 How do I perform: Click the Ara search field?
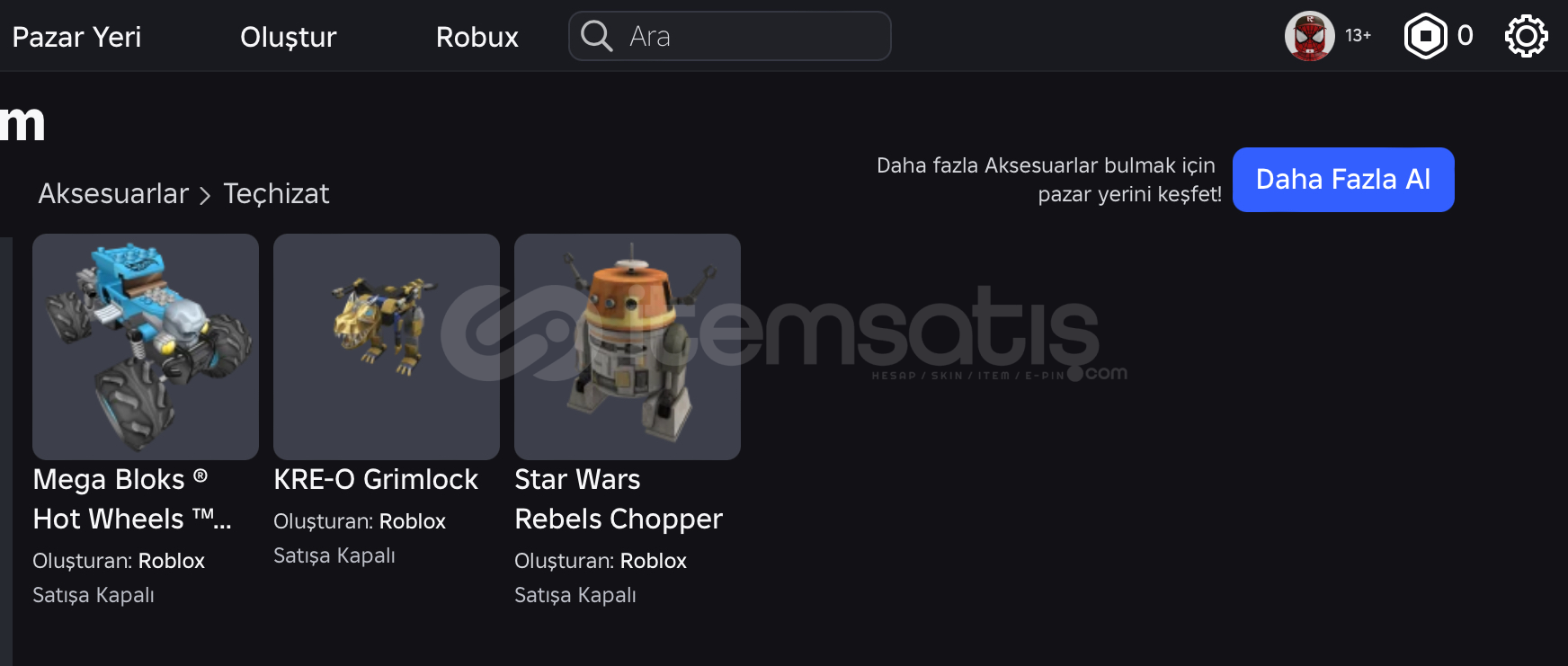click(x=729, y=36)
